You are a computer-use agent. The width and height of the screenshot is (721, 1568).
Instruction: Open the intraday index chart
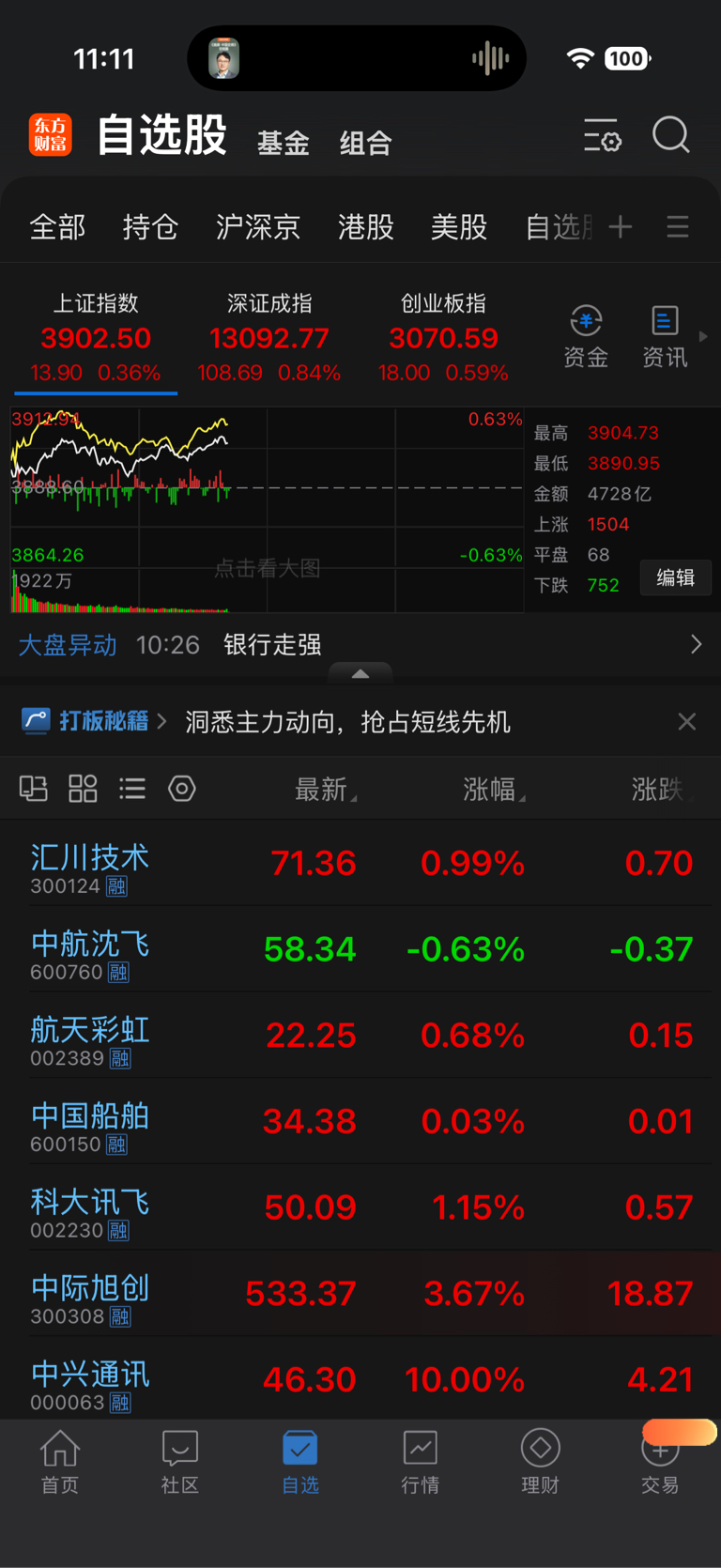click(x=267, y=510)
